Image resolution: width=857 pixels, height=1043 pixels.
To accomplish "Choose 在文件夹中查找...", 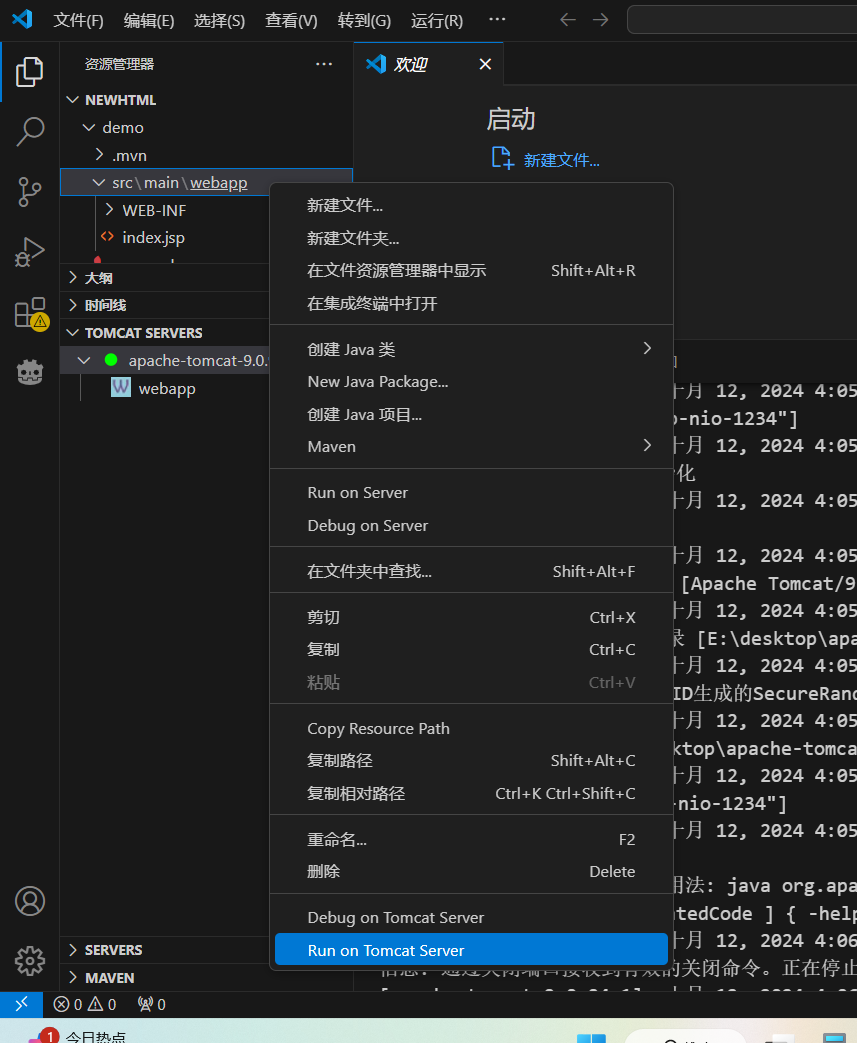I will pyautogui.click(x=472, y=571).
